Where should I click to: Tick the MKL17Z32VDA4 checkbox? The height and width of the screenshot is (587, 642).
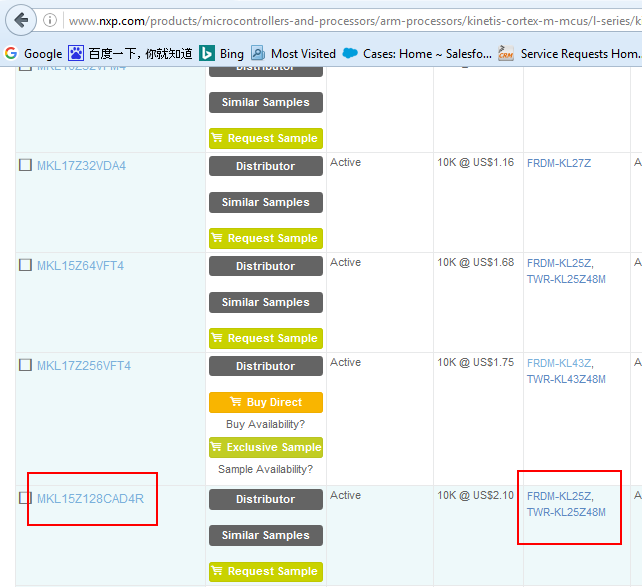(25, 165)
